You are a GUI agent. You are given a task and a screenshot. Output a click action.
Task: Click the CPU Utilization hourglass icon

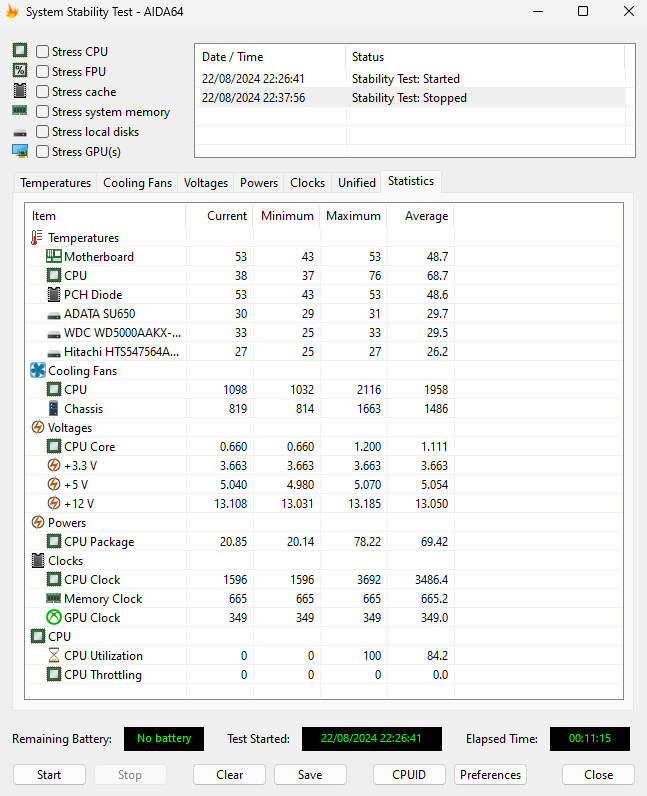tap(53, 655)
